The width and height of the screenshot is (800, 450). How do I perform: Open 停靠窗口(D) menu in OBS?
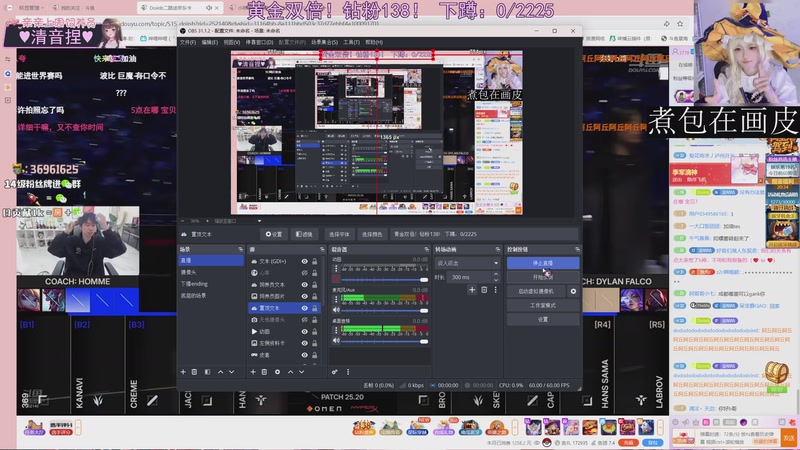[x=259, y=42]
